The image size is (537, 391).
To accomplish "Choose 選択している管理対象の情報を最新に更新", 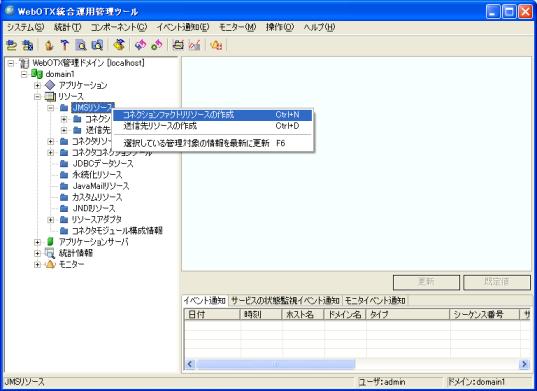I will pos(212,143).
